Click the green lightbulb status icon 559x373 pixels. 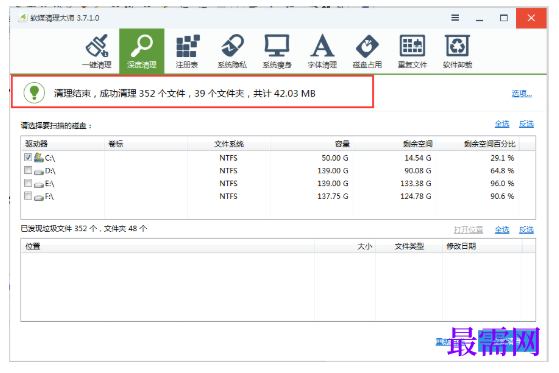pyautogui.click(x=34, y=93)
